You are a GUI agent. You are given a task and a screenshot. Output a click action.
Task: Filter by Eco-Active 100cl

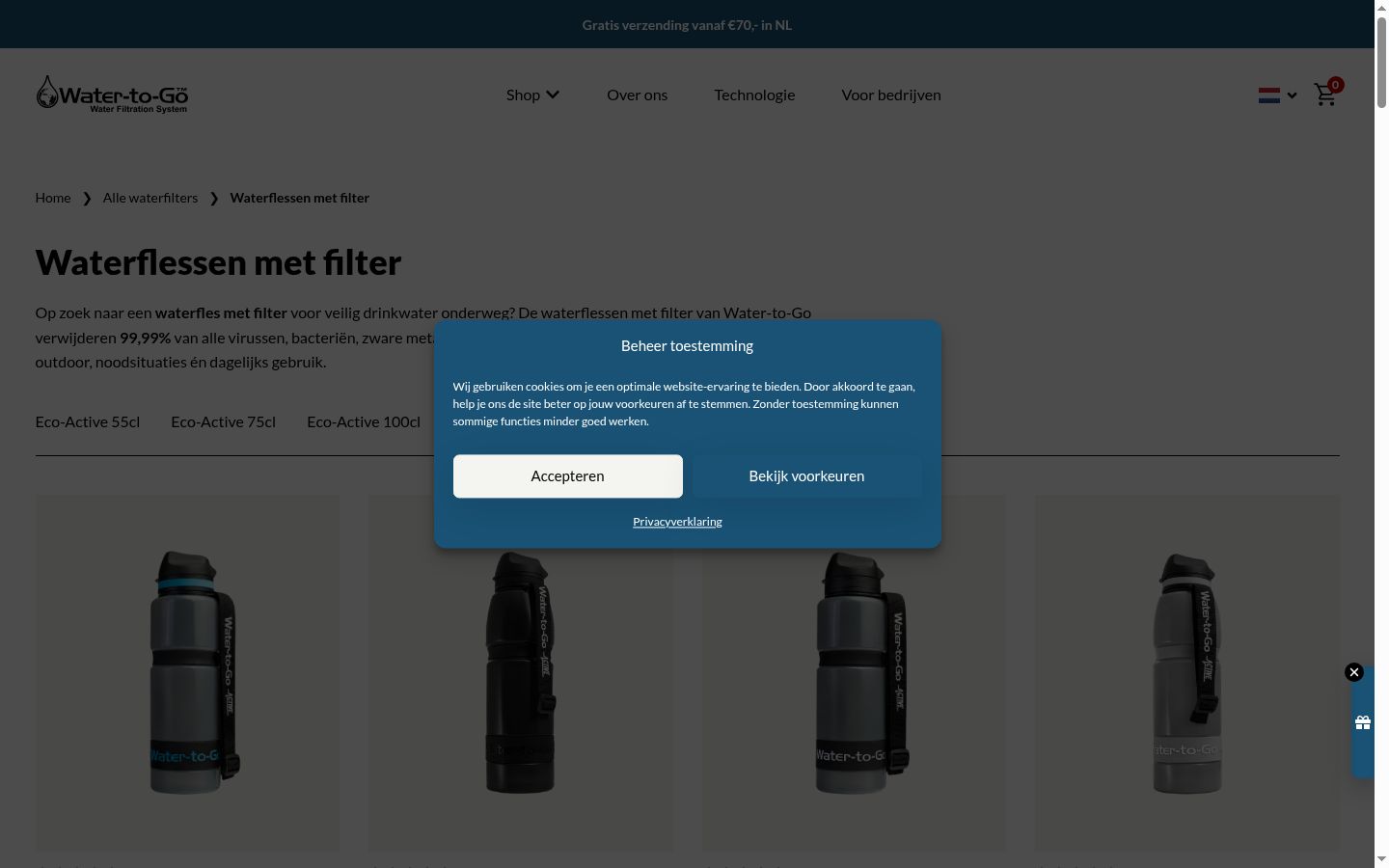pyautogui.click(x=364, y=421)
